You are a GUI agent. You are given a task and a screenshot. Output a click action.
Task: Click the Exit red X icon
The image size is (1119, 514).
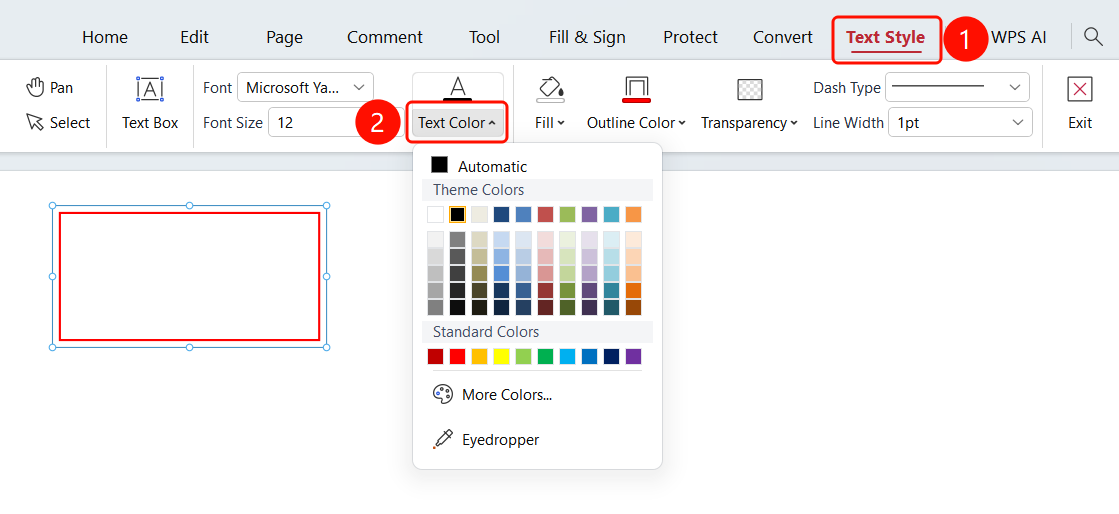[x=1080, y=89]
